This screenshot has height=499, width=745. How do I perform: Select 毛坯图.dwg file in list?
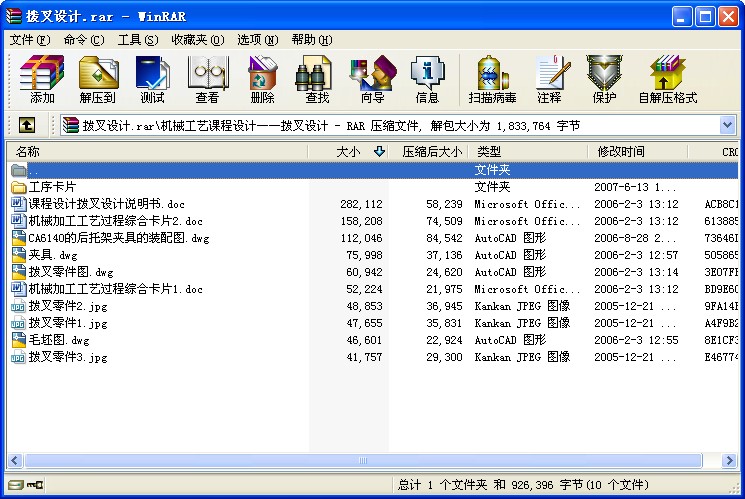click(58, 340)
